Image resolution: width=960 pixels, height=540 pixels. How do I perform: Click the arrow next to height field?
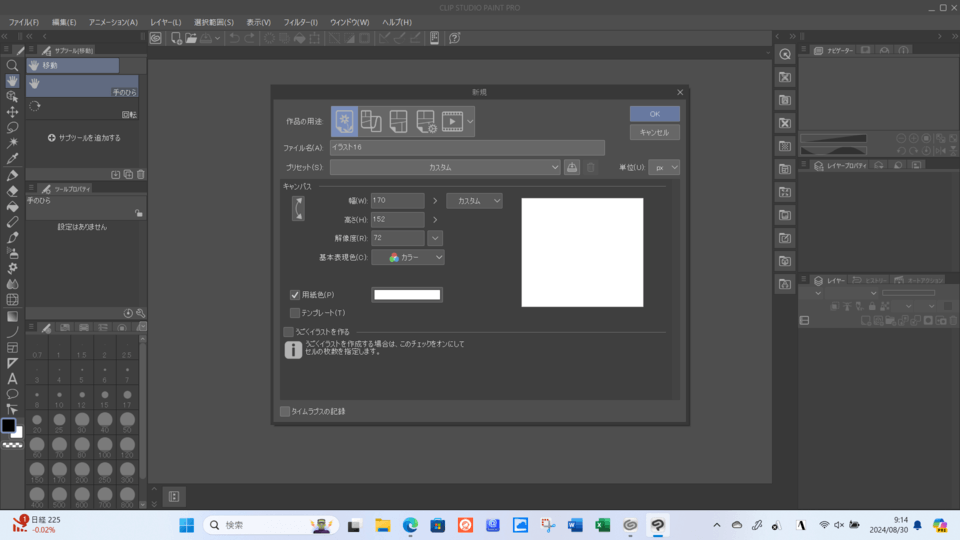[x=435, y=219]
